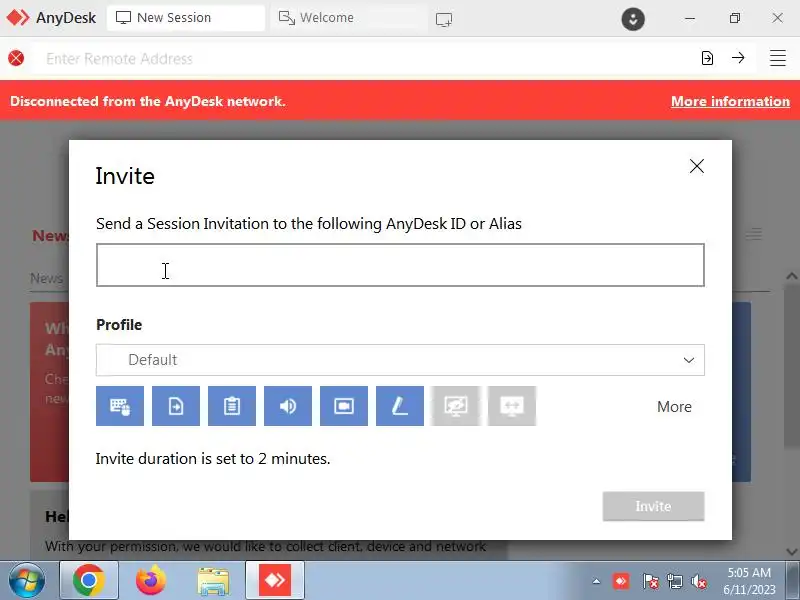Toggle clipboard sync permission icon

(x=232, y=406)
